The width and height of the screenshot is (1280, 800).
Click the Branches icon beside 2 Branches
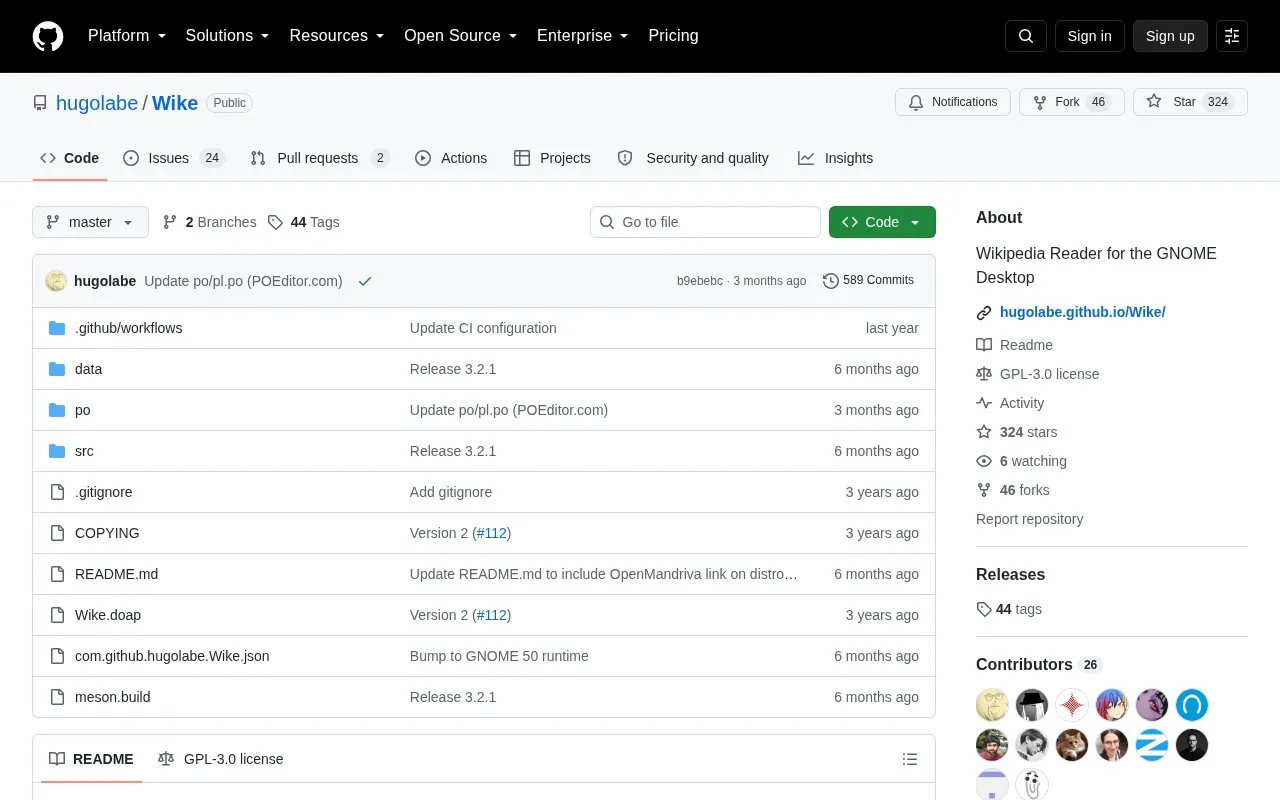(x=170, y=222)
